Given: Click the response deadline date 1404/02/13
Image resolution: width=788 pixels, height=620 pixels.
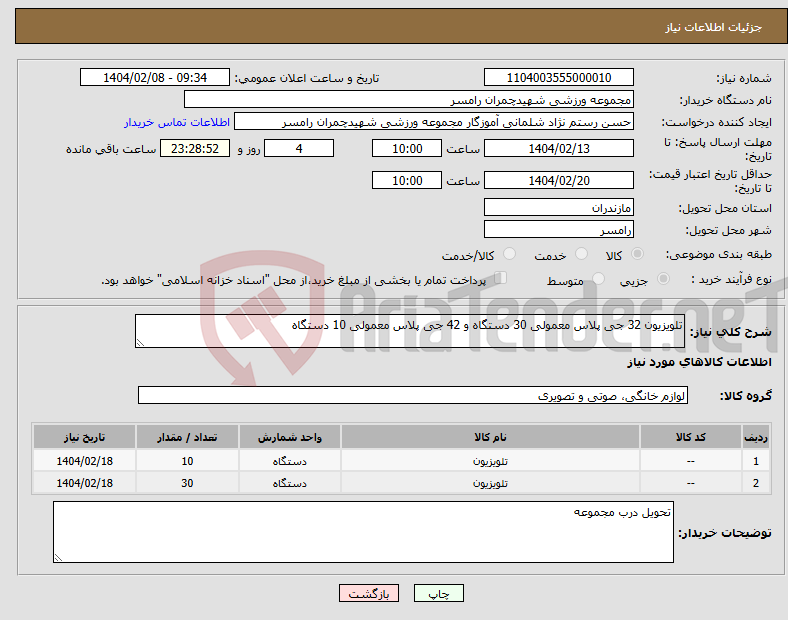Looking at the screenshot, I should [559, 148].
